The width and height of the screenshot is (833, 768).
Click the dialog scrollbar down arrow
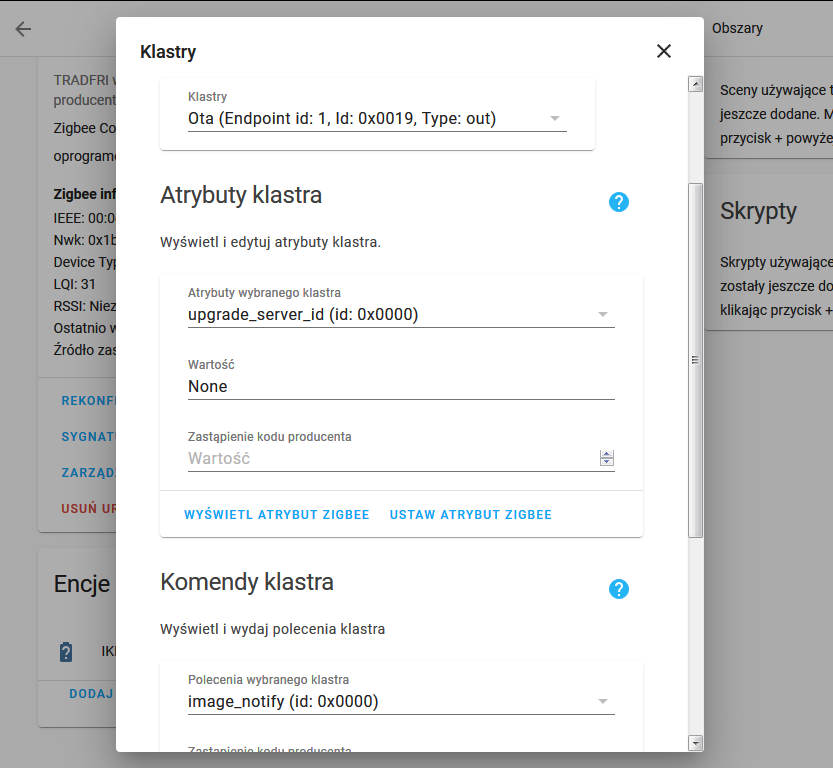pyautogui.click(x=695, y=742)
